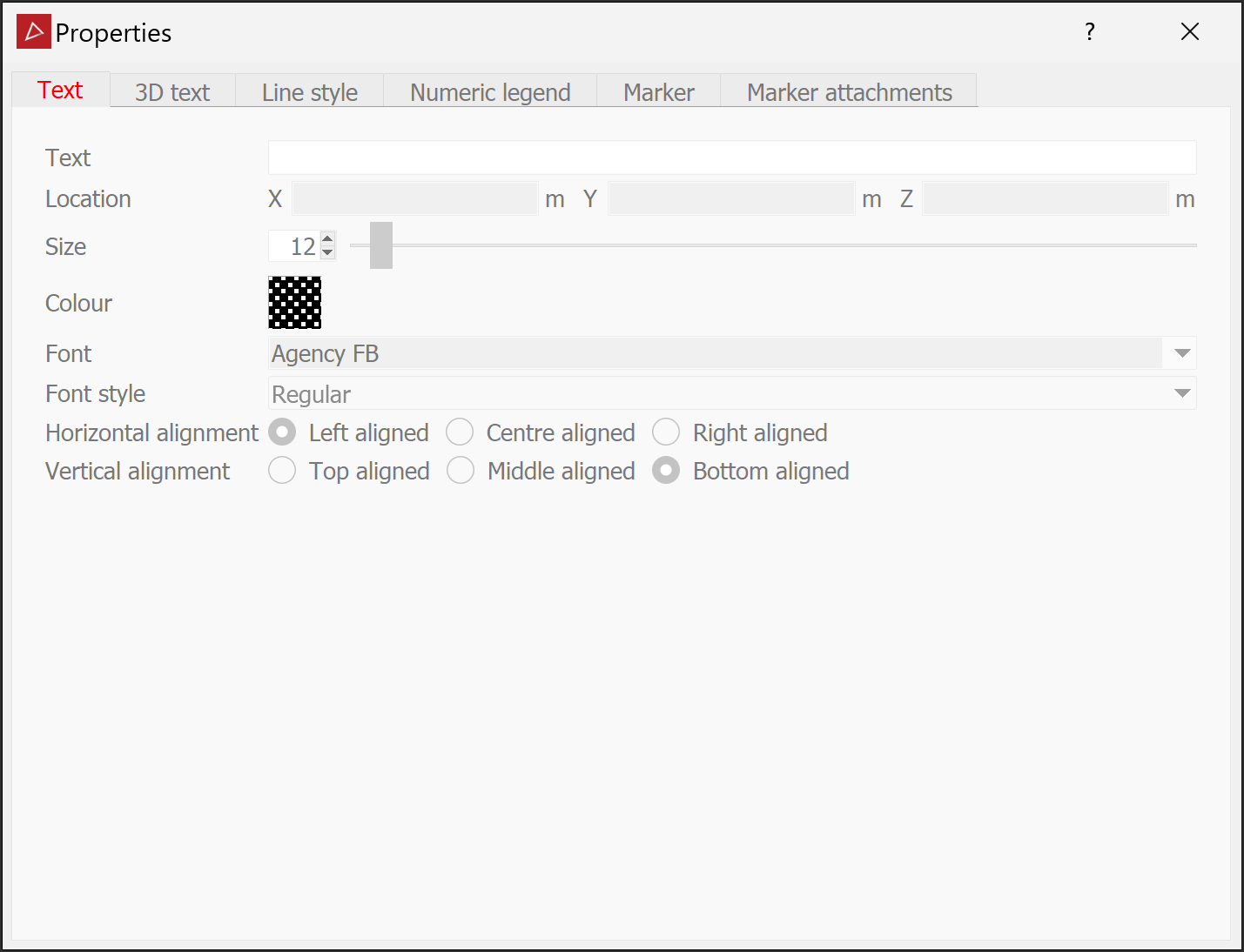
Task: Decrease Size with the down stepper arrow
Action: (327, 252)
